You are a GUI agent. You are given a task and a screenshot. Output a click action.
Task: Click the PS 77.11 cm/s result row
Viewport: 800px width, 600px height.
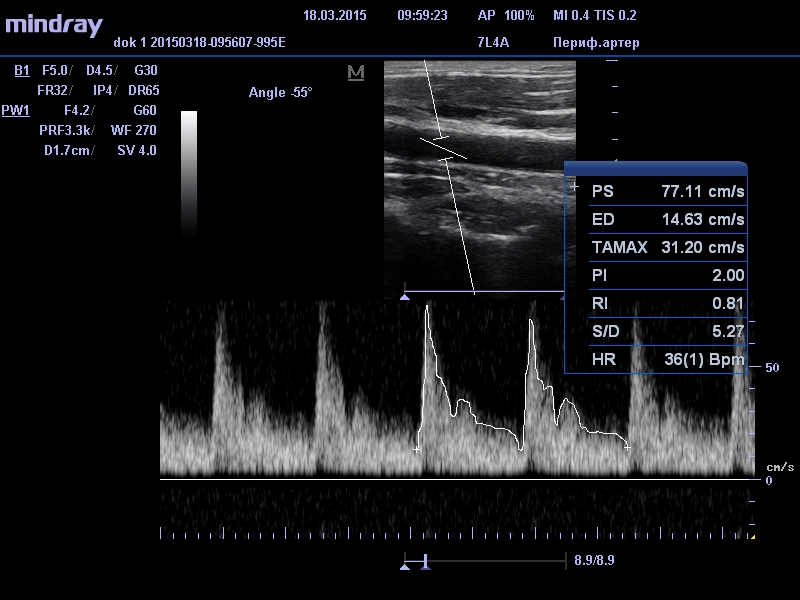click(x=667, y=191)
